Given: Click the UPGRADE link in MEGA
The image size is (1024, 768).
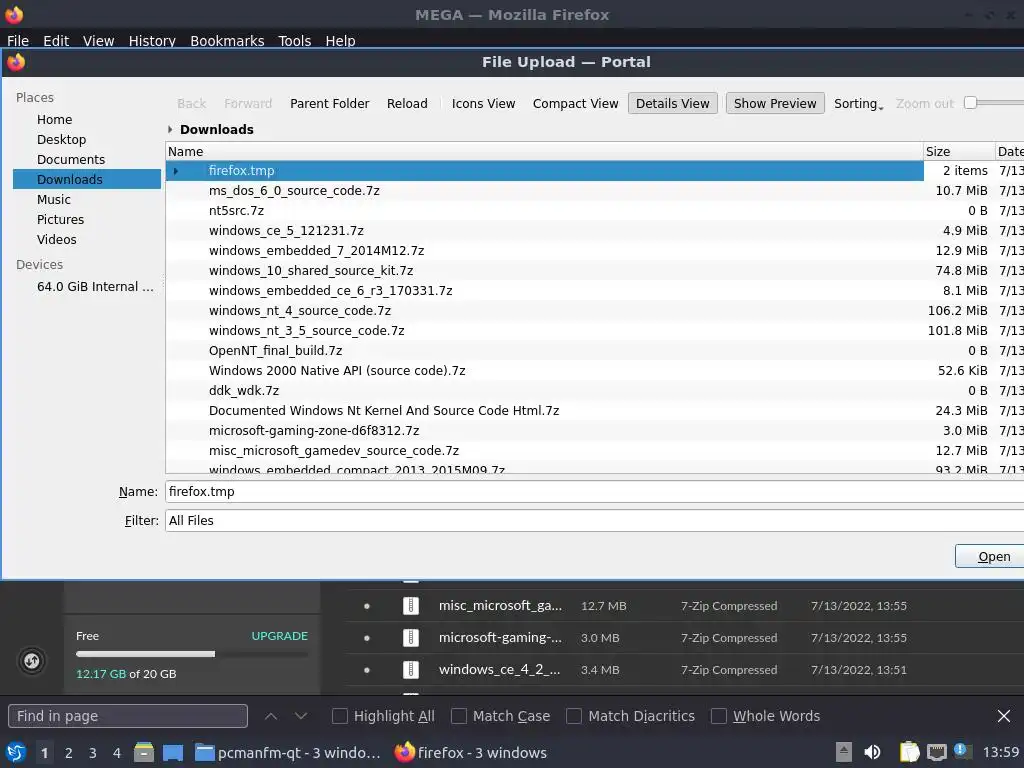Looking at the screenshot, I should click(x=280, y=635).
